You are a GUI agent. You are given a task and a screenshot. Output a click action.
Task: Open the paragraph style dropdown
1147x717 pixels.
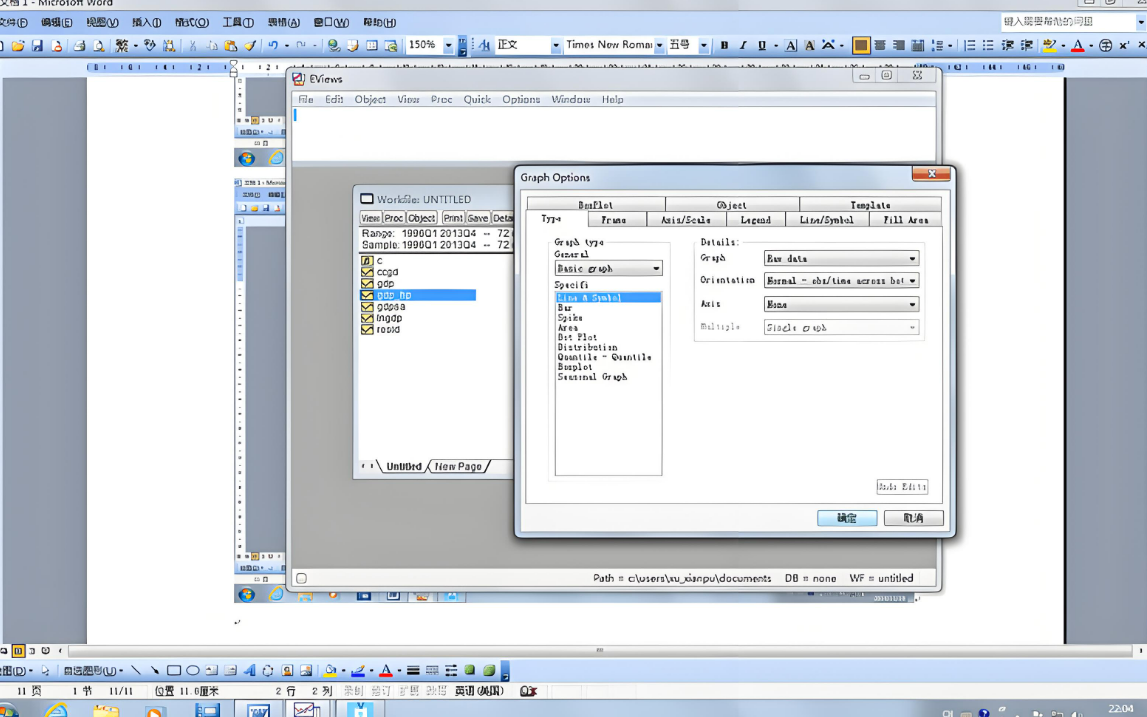point(555,45)
